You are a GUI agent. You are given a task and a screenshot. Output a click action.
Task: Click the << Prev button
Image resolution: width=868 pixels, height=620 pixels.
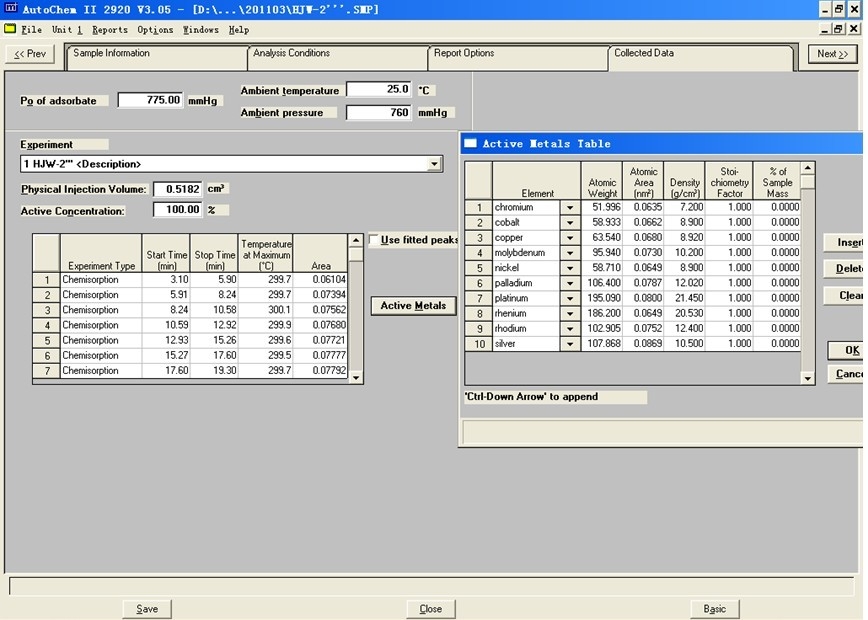pos(30,54)
